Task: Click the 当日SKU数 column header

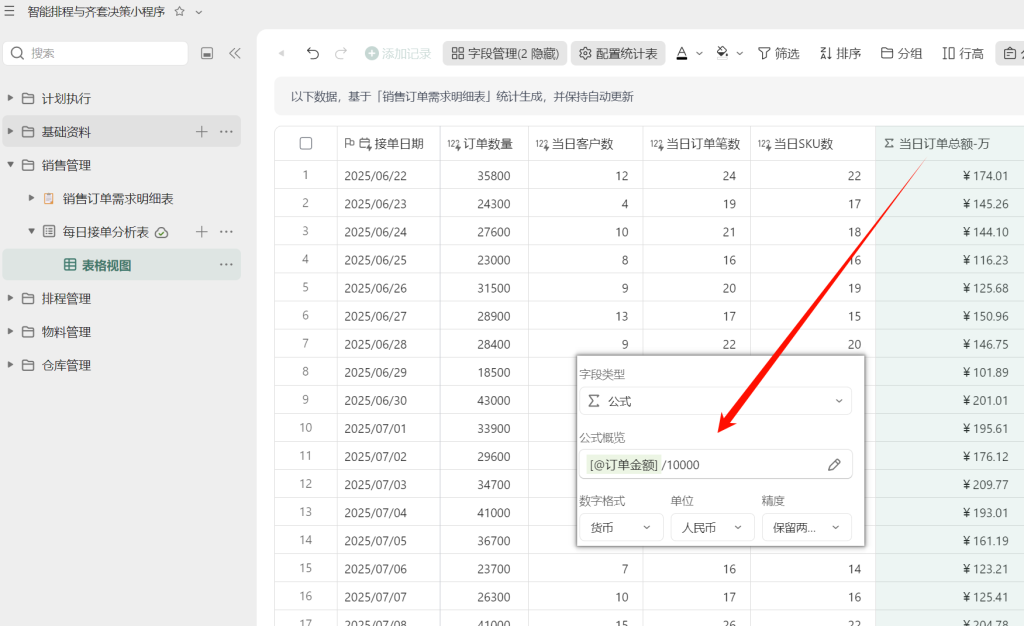Action: [x=813, y=144]
